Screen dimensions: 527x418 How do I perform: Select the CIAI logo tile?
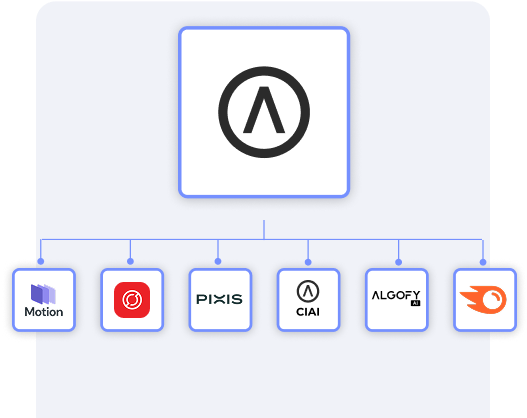pyautogui.click(x=308, y=300)
